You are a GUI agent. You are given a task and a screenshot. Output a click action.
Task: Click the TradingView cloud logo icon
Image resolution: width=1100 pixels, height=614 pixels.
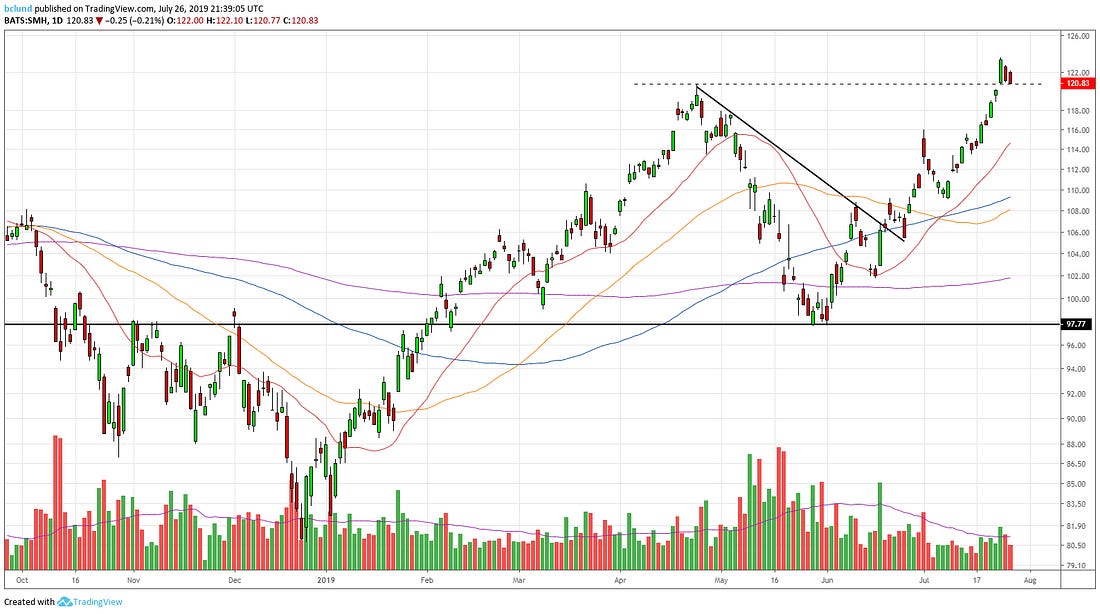pos(66,602)
